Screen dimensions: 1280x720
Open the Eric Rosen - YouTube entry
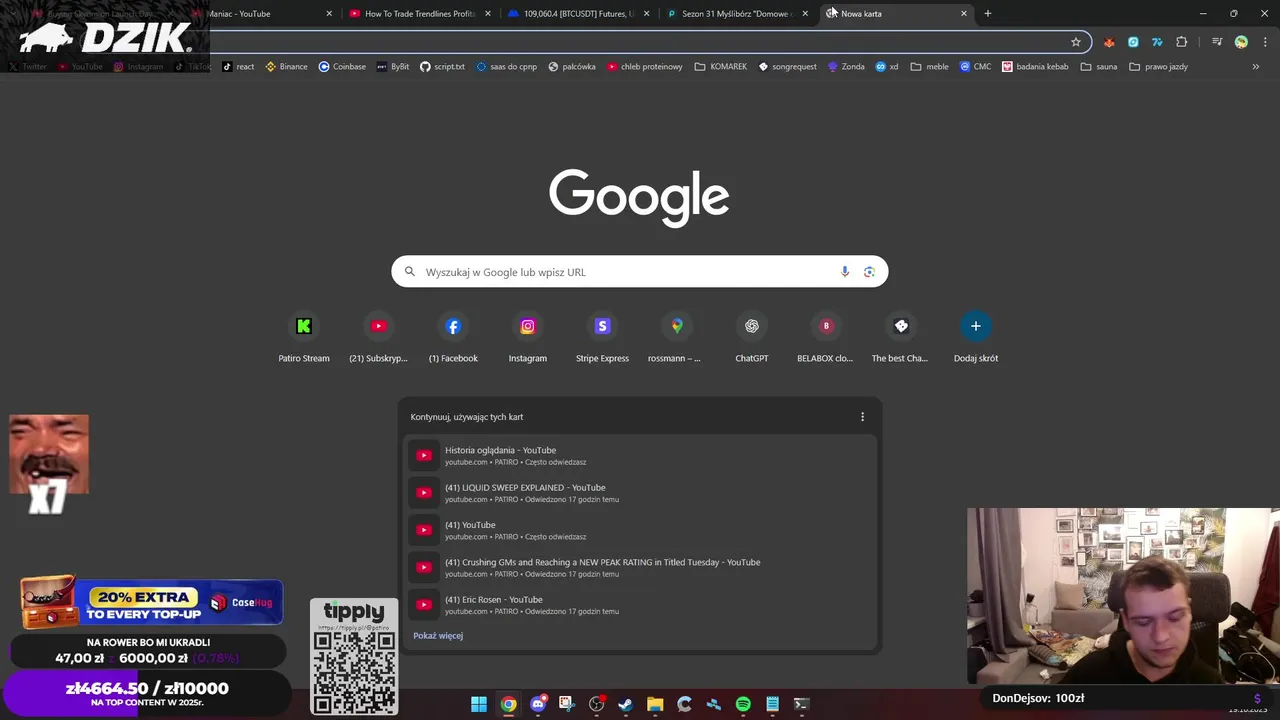[x=640, y=605]
